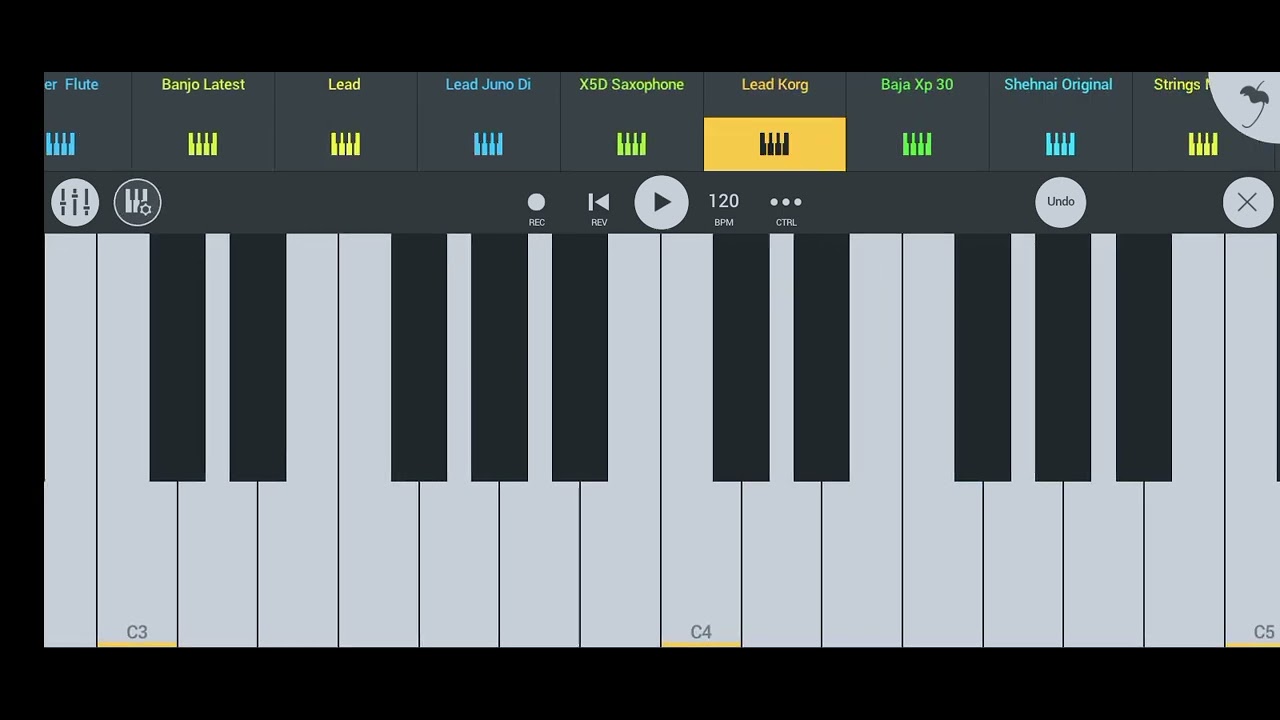Screen dimensions: 1280x720
Task: Open the CTRL three-dots menu
Action: point(786,208)
